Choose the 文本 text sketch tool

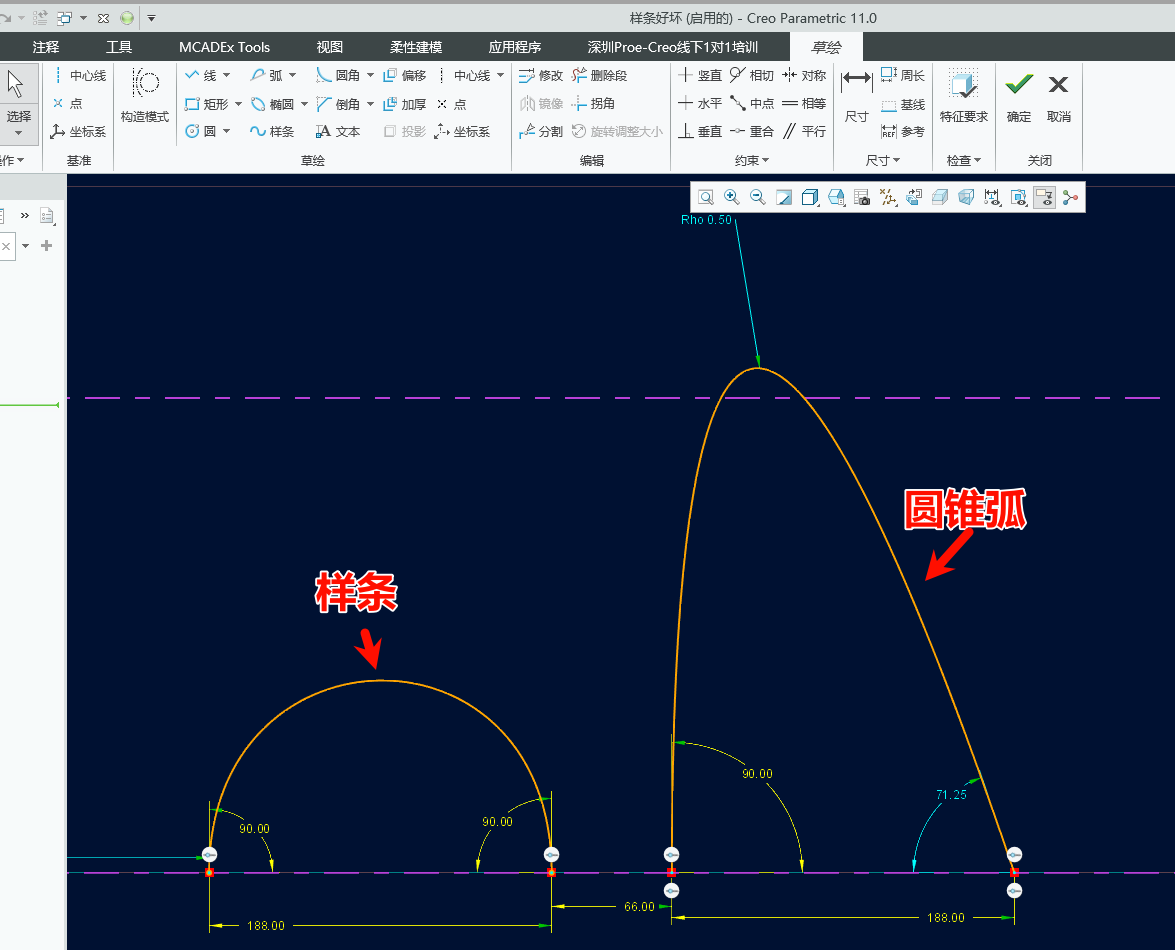tap(338, 132)
